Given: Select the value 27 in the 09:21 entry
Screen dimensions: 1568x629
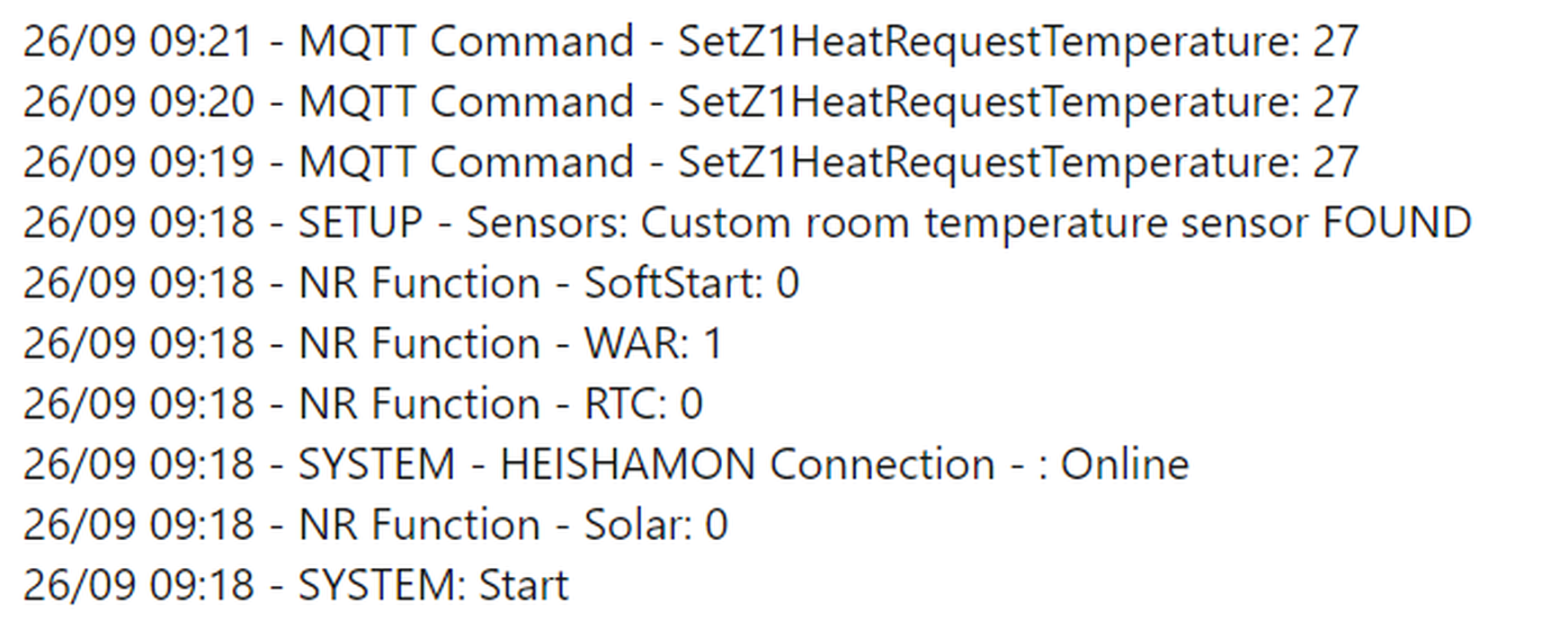Looking at the screenshot, I should pyautogui.click(x=1335, y=41).
